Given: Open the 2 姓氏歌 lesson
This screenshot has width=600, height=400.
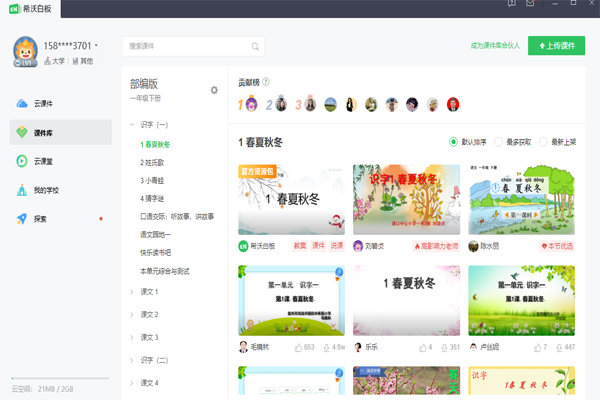Looking at the screenshot, I should (152, 163).
